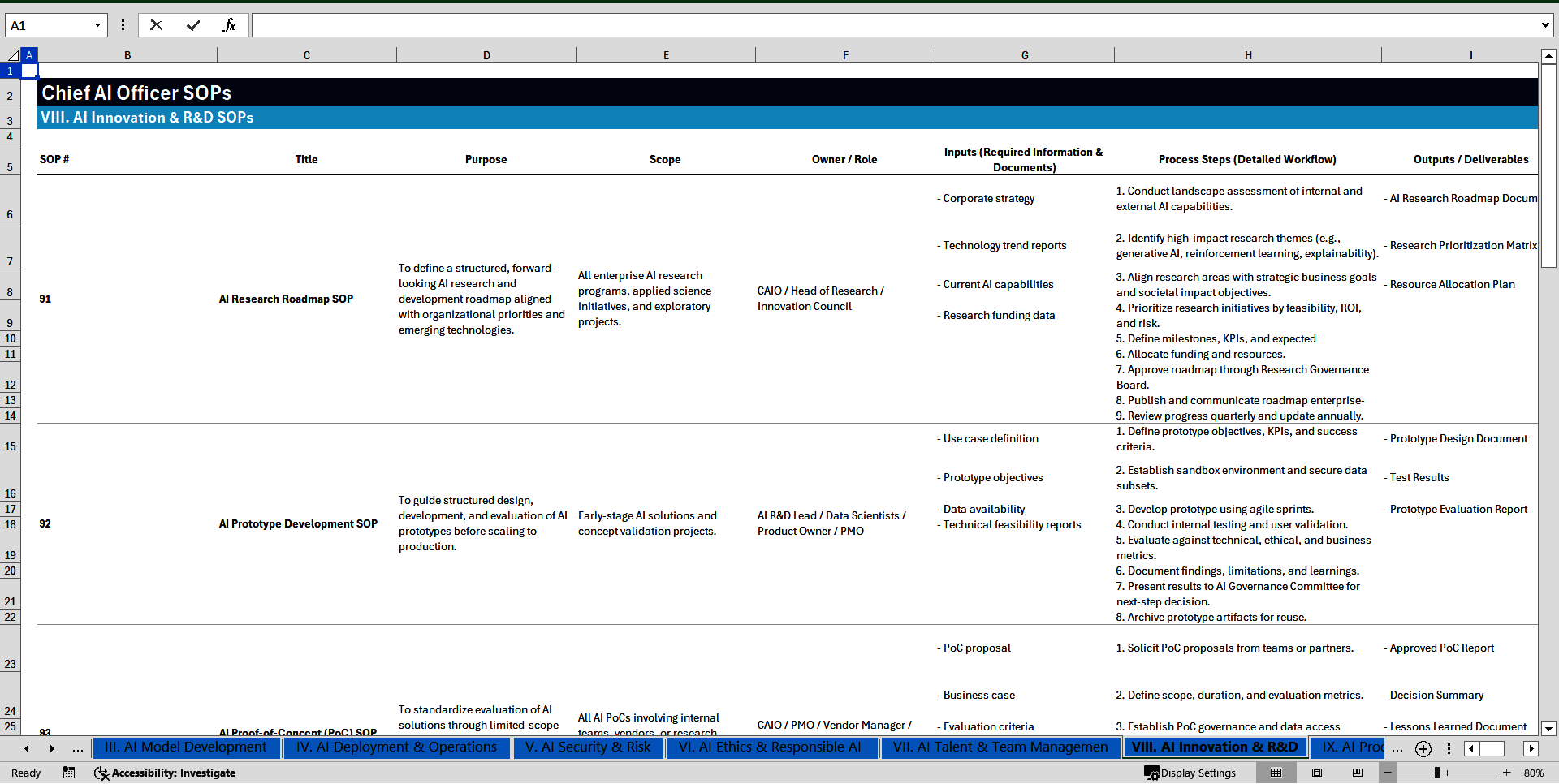Screen dimensions: 1559x784
Task: Switch to Page Break Preview view
Action: click(x=1358, y=773)
